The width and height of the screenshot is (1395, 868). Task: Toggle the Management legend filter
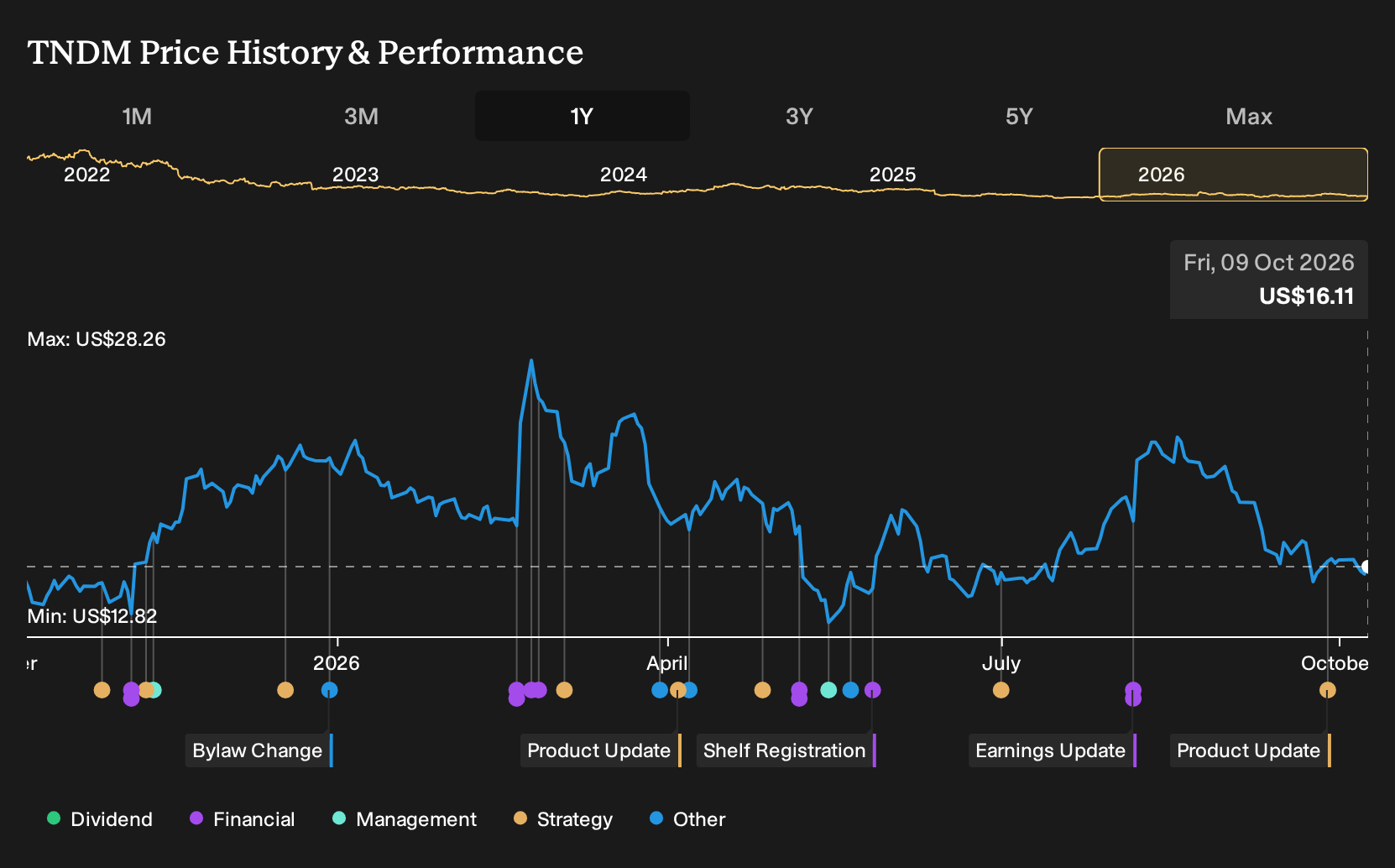pyautogui.click(x=405, y=819)
